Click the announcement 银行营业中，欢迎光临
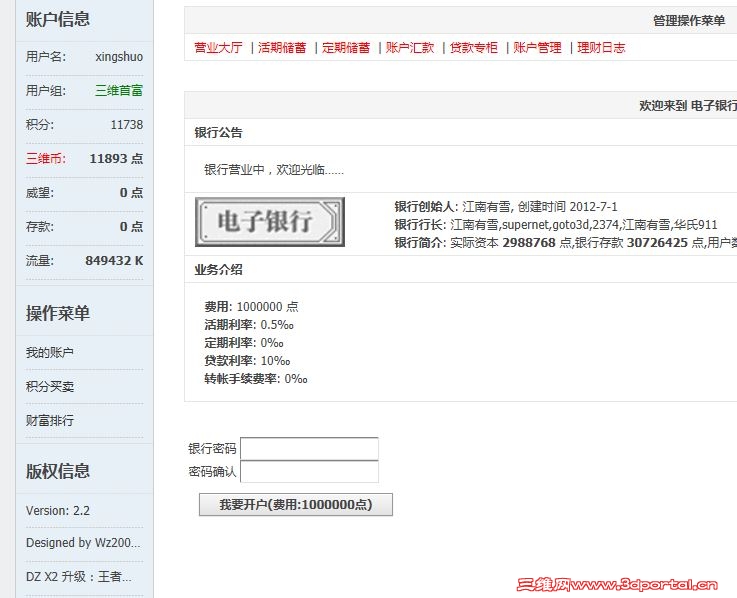737x598 pixels. (274, 170)
